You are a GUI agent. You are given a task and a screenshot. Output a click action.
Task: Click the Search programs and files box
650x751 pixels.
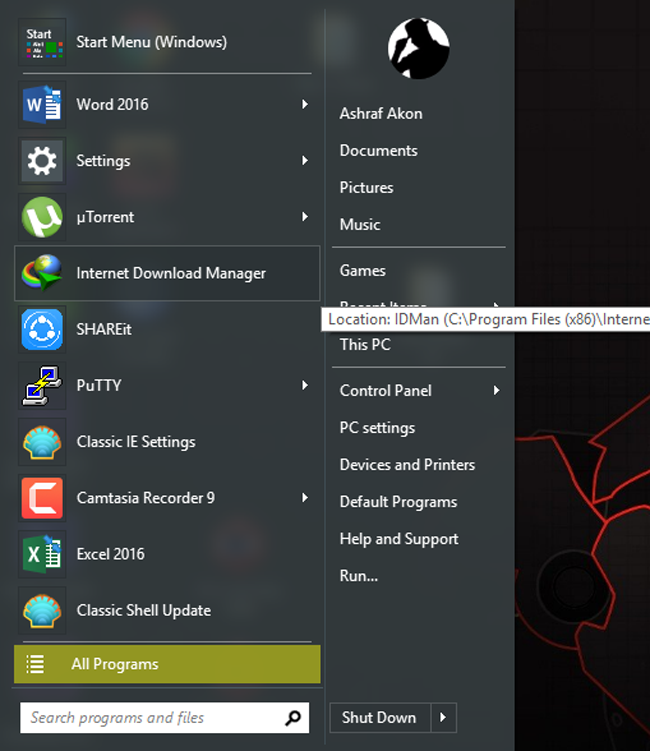pyautogui.click(x=164, y=717)
